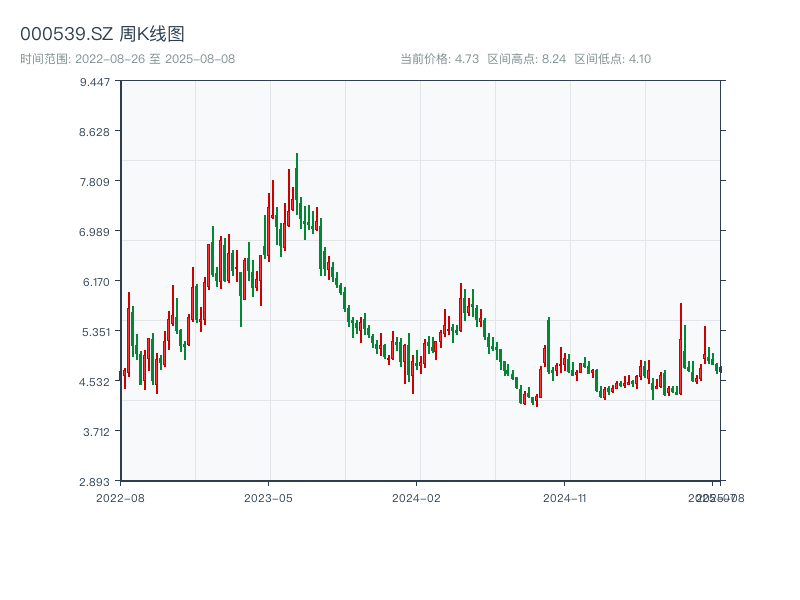
Task: Select the time range text 2022-08-26 至 2025-08-08
Action: click(x=155, y=59)
